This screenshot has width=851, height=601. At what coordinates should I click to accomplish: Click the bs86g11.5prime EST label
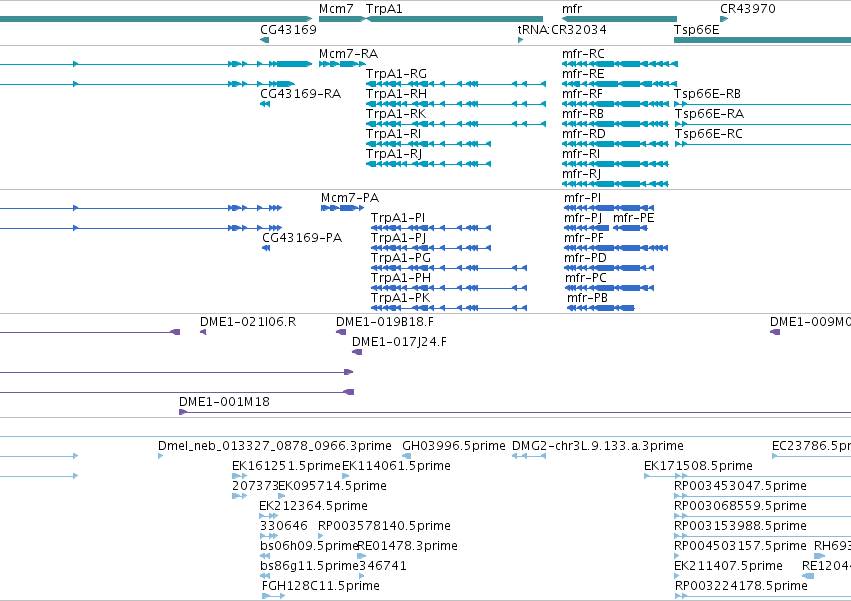click(309, 567)
